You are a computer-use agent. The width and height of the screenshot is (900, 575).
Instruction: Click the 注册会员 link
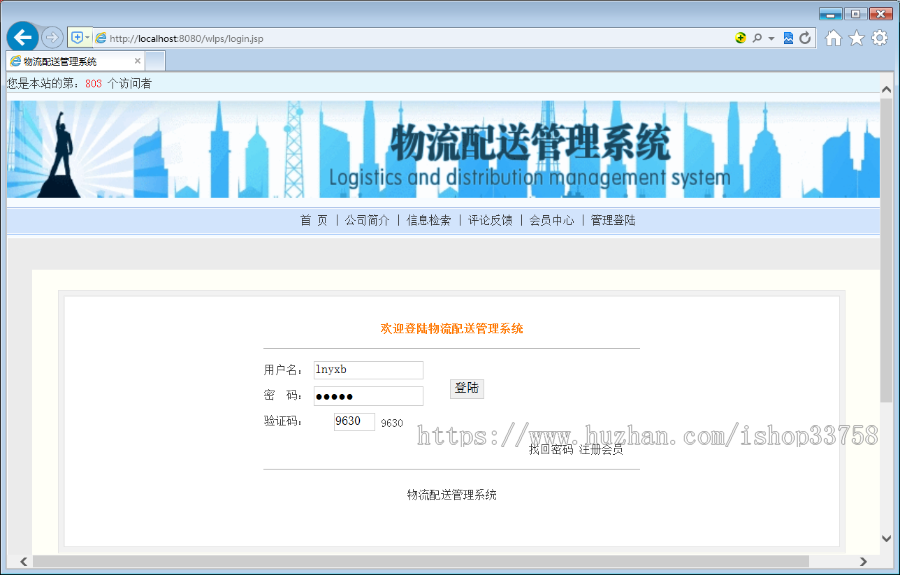[601, 449]
